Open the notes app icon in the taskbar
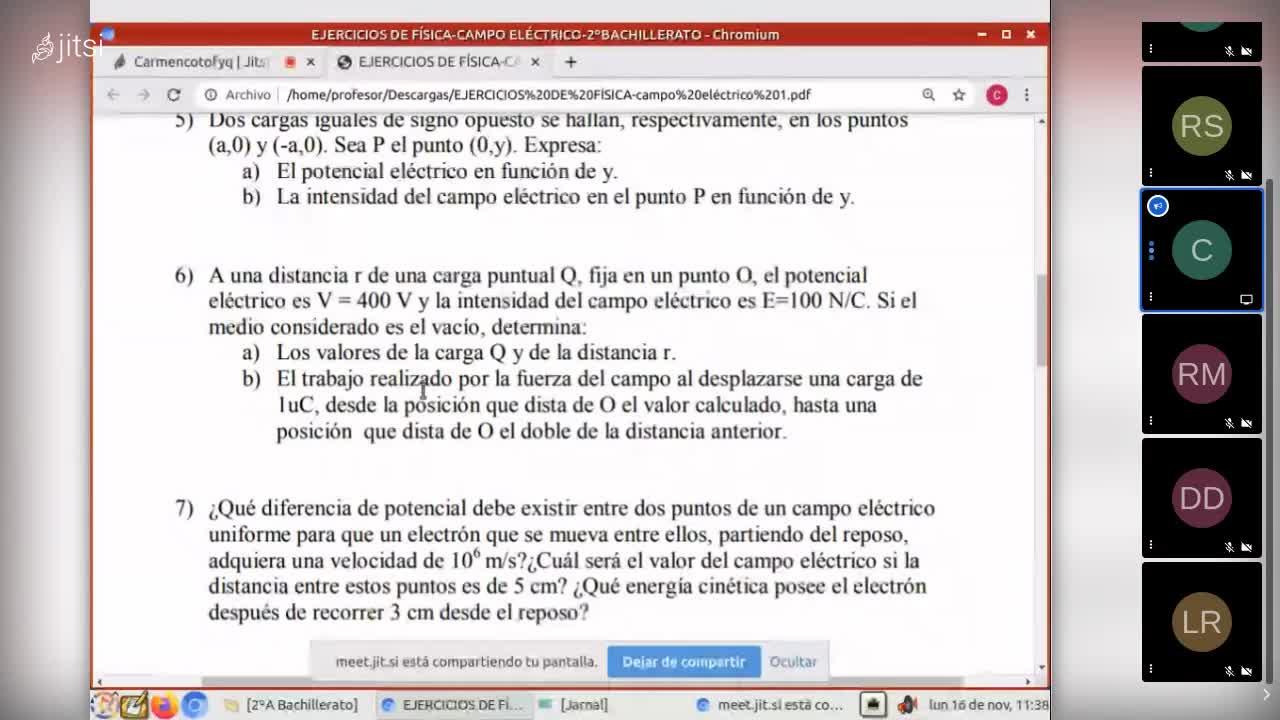Screen dimensions: 1280x720 point(134,705)
